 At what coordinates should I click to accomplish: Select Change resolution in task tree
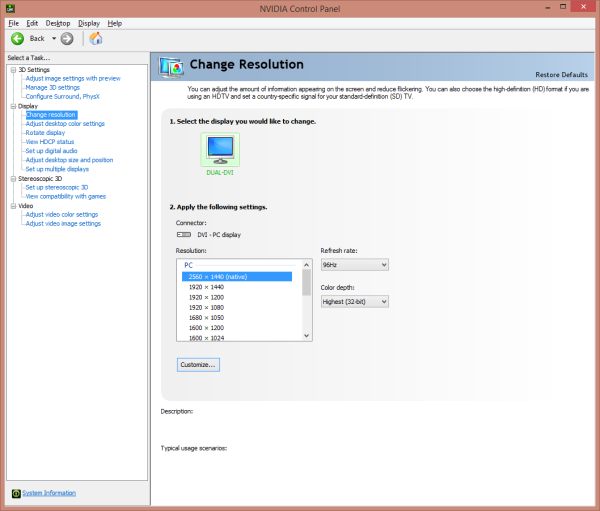click(51, 115)
